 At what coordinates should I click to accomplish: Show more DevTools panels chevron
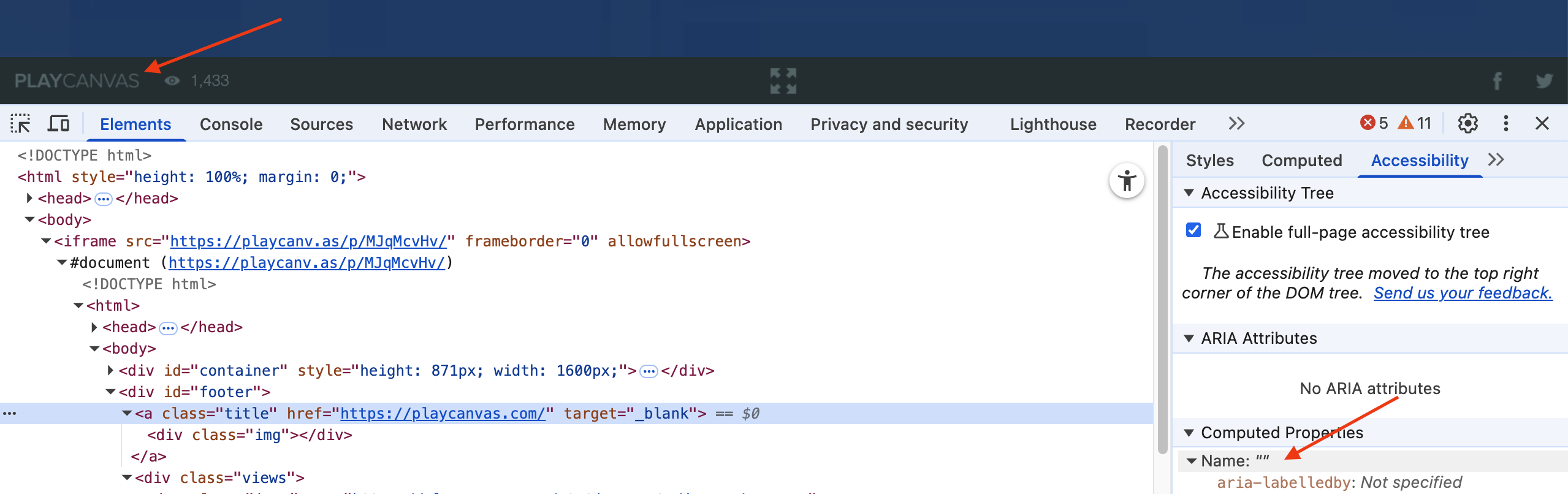click(1236, 124)
